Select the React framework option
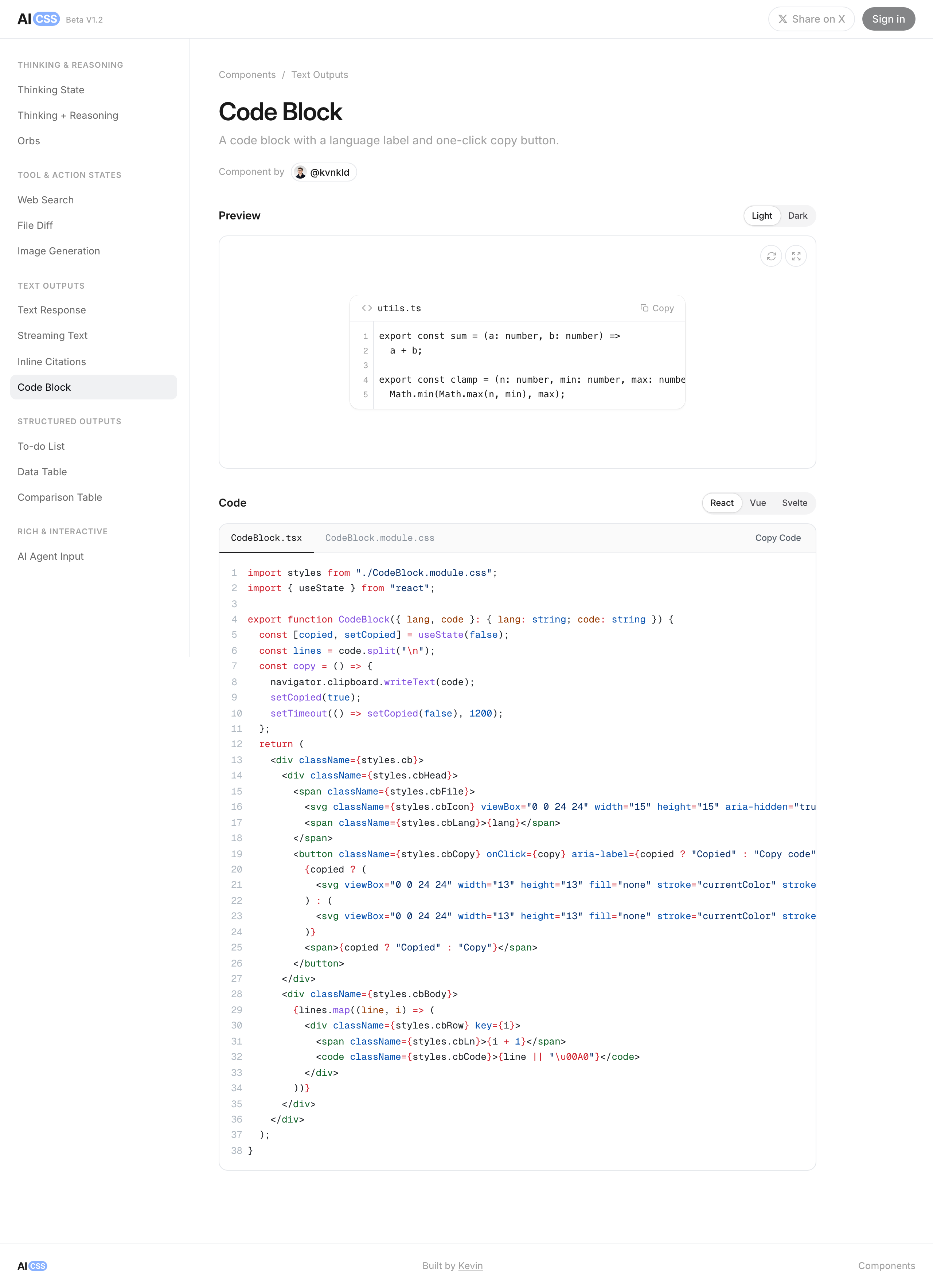 pyautogui.click(x=722, y=503)
